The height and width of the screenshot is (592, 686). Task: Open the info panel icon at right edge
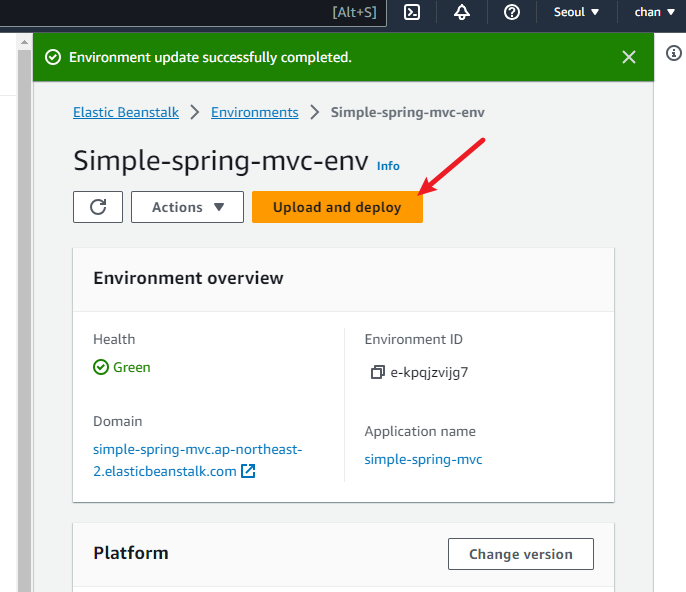pos(674,53)
